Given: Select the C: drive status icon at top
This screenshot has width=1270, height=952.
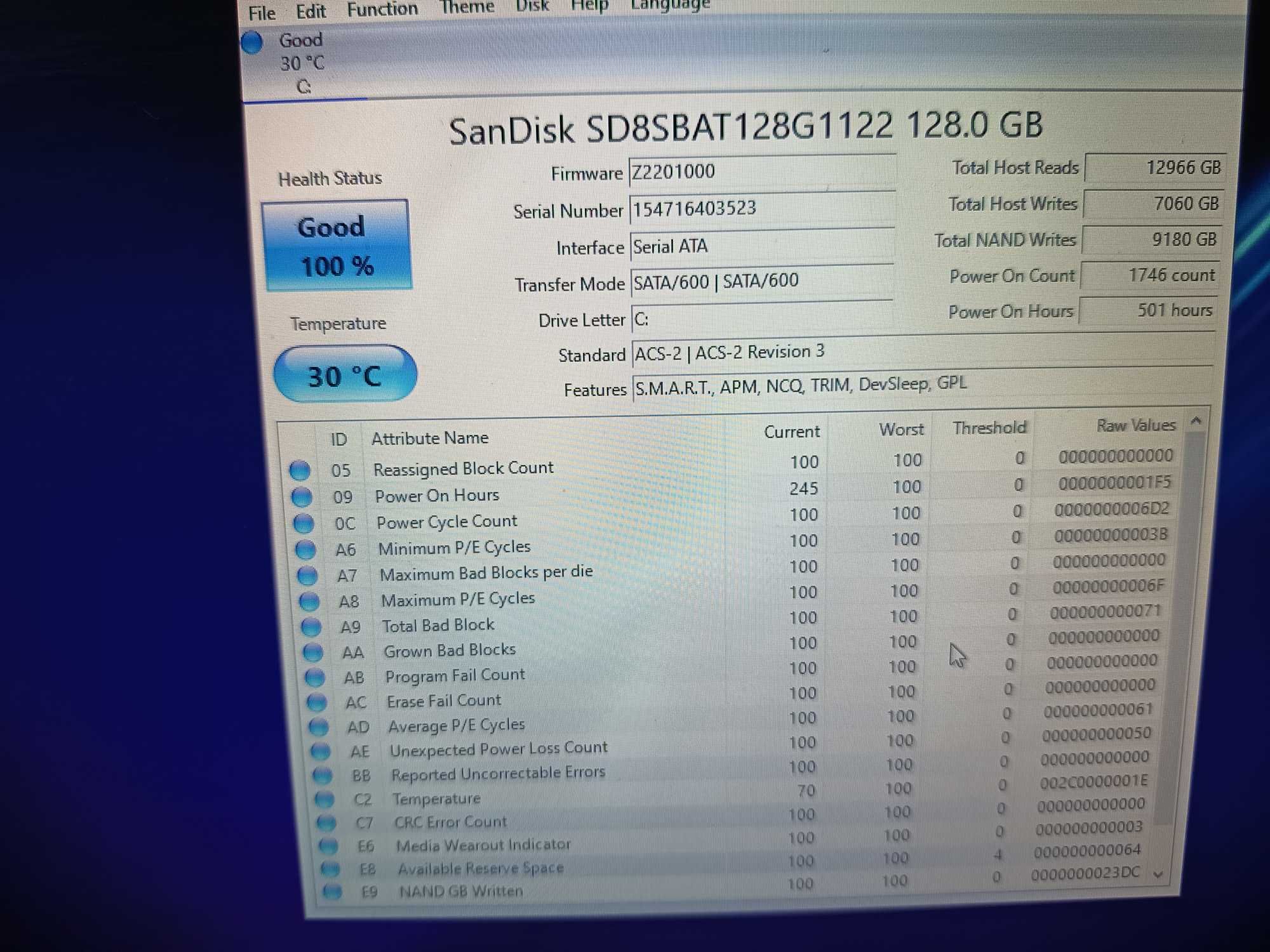Looking at the screenshot, I should coord(252,43).
